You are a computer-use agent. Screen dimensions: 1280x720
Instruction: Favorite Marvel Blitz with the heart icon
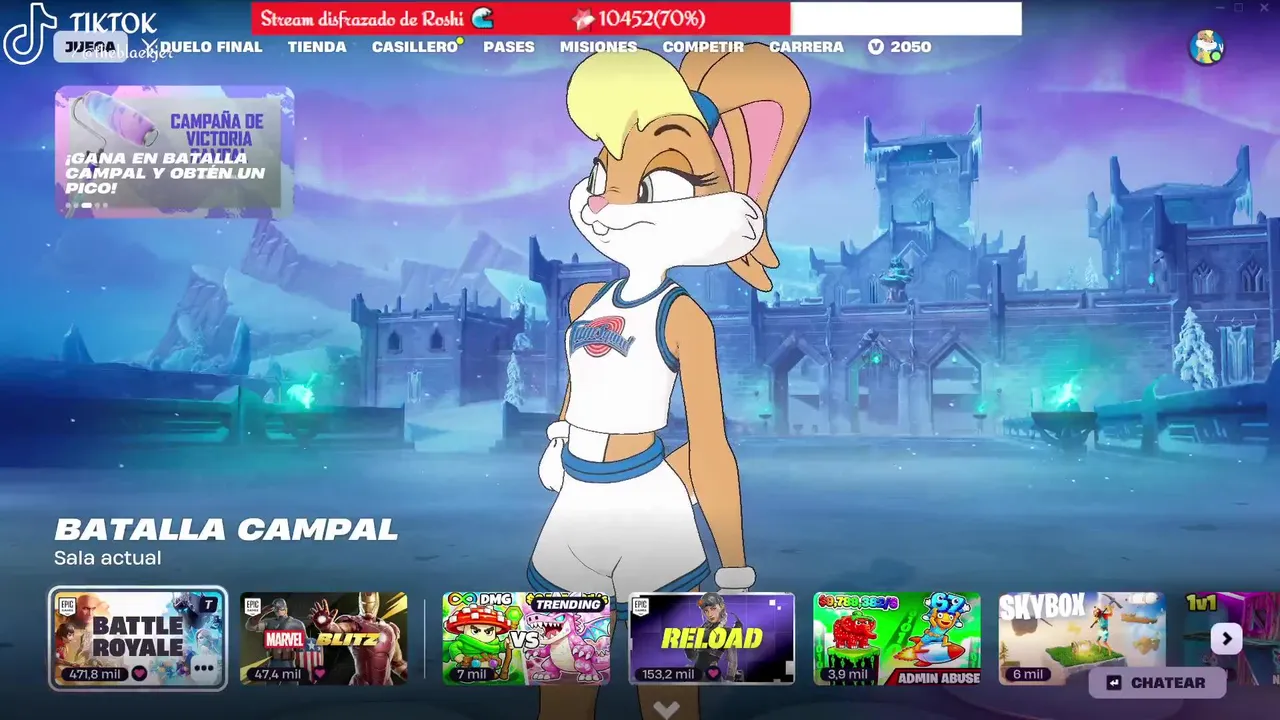(x=320, y=674)
